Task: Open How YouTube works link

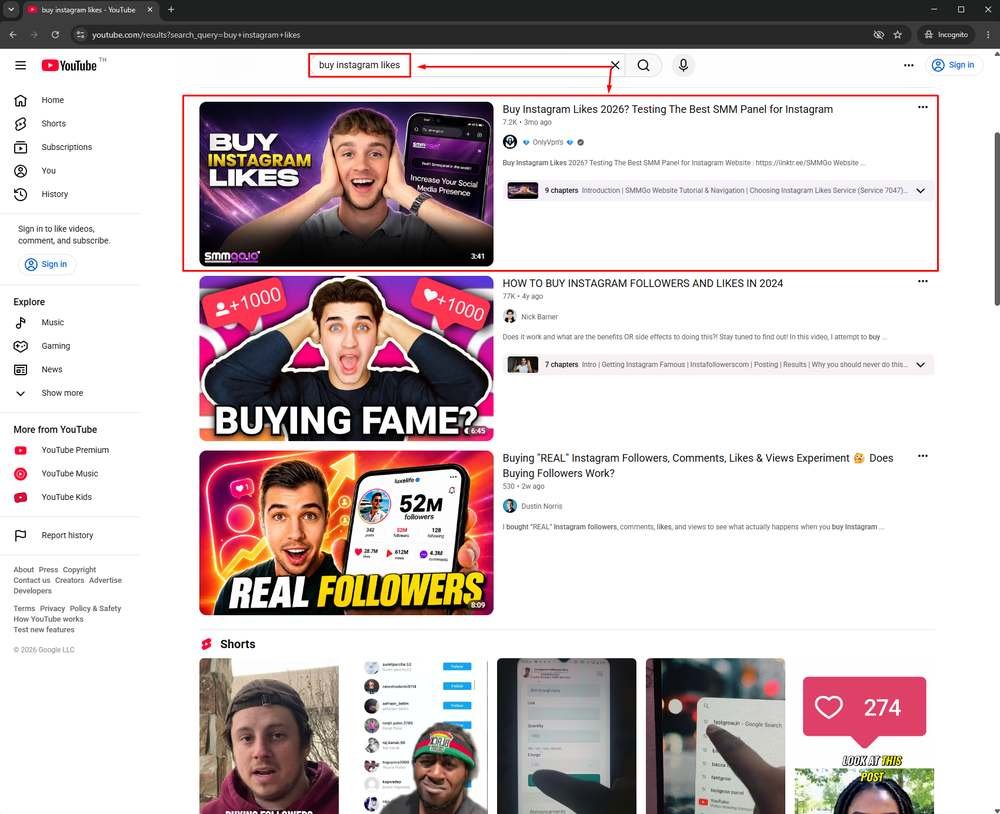Action: click(x=48, y=619)
